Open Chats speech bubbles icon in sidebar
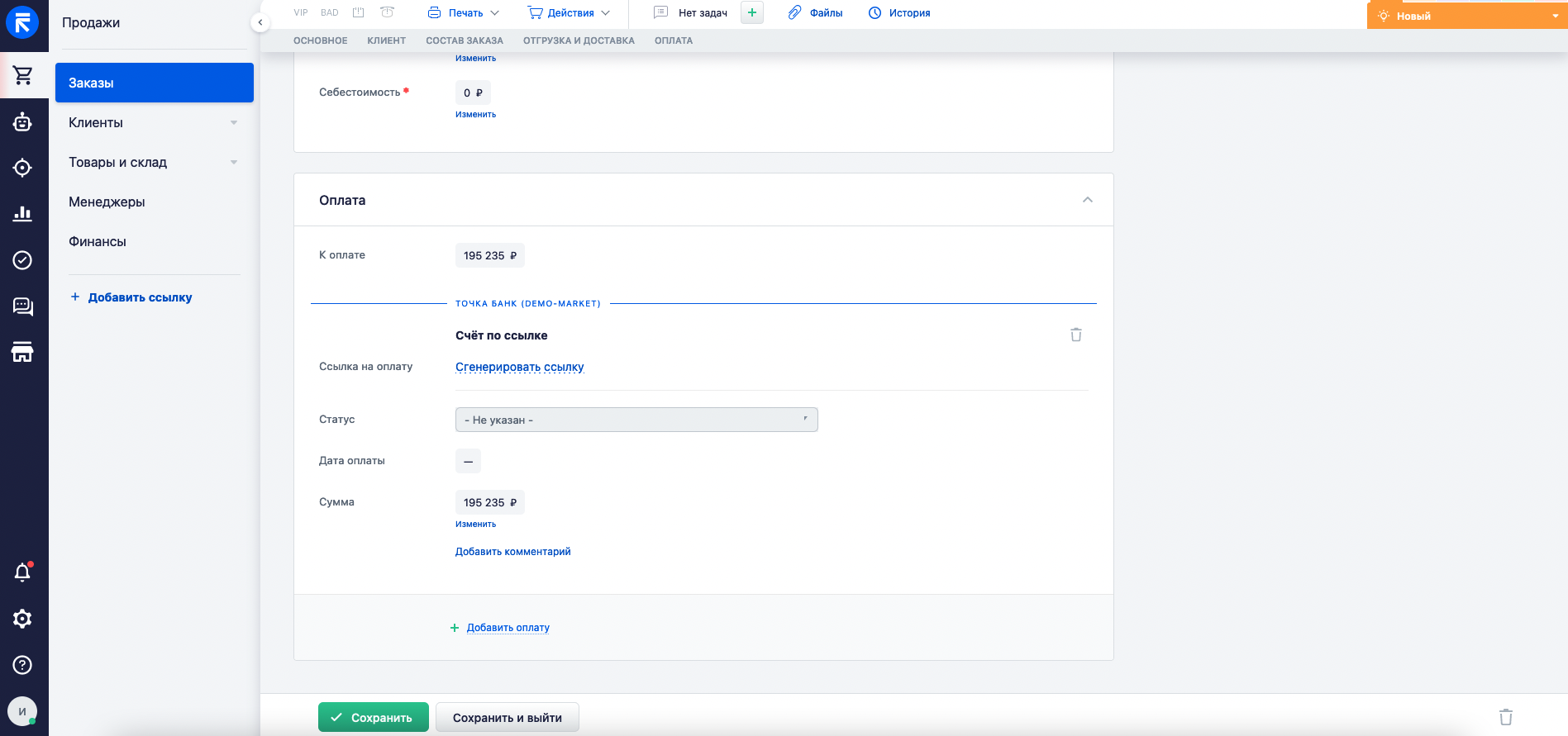This screenshot has height=736, width=1568. (23, 306)
